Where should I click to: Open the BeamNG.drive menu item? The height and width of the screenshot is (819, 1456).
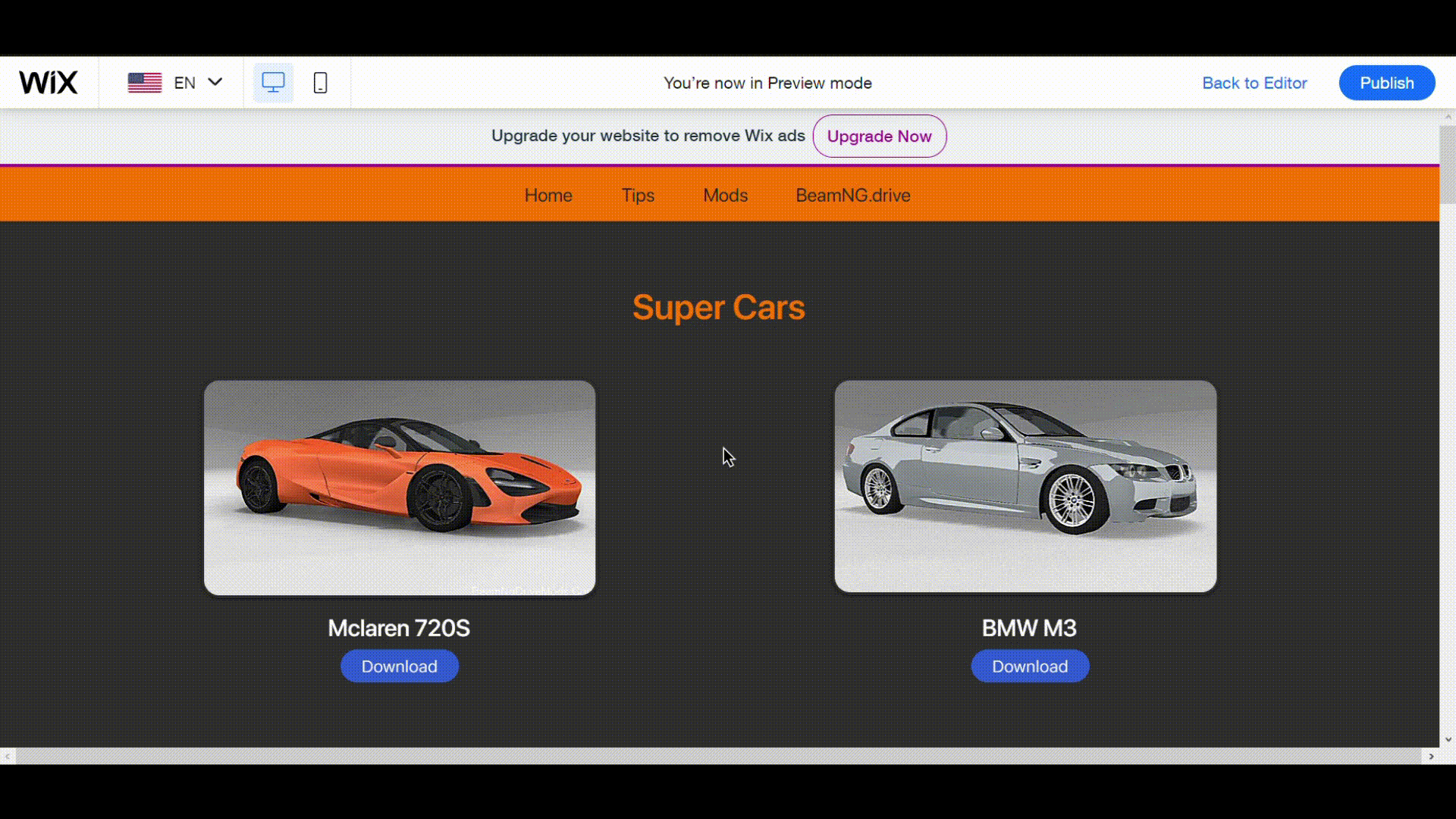pos(853,196)
